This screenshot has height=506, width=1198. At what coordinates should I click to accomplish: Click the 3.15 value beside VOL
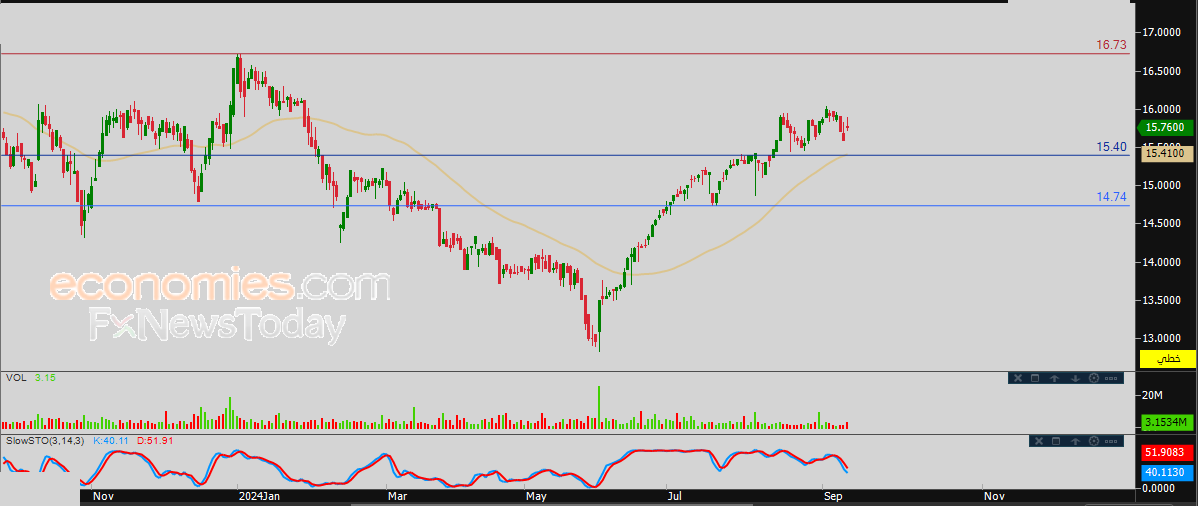44,378
